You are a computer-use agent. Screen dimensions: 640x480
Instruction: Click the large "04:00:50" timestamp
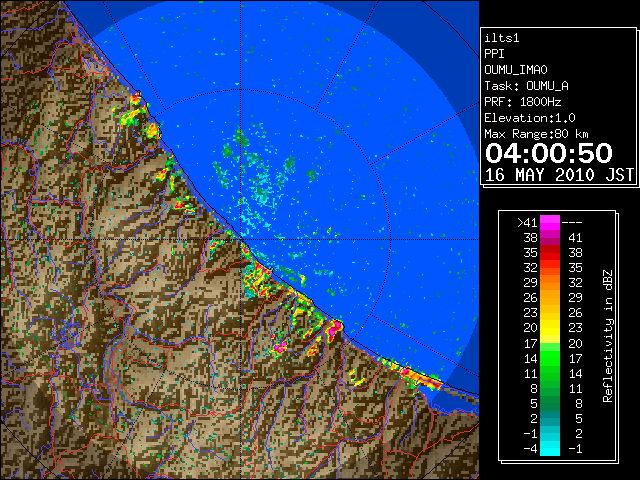549,153
